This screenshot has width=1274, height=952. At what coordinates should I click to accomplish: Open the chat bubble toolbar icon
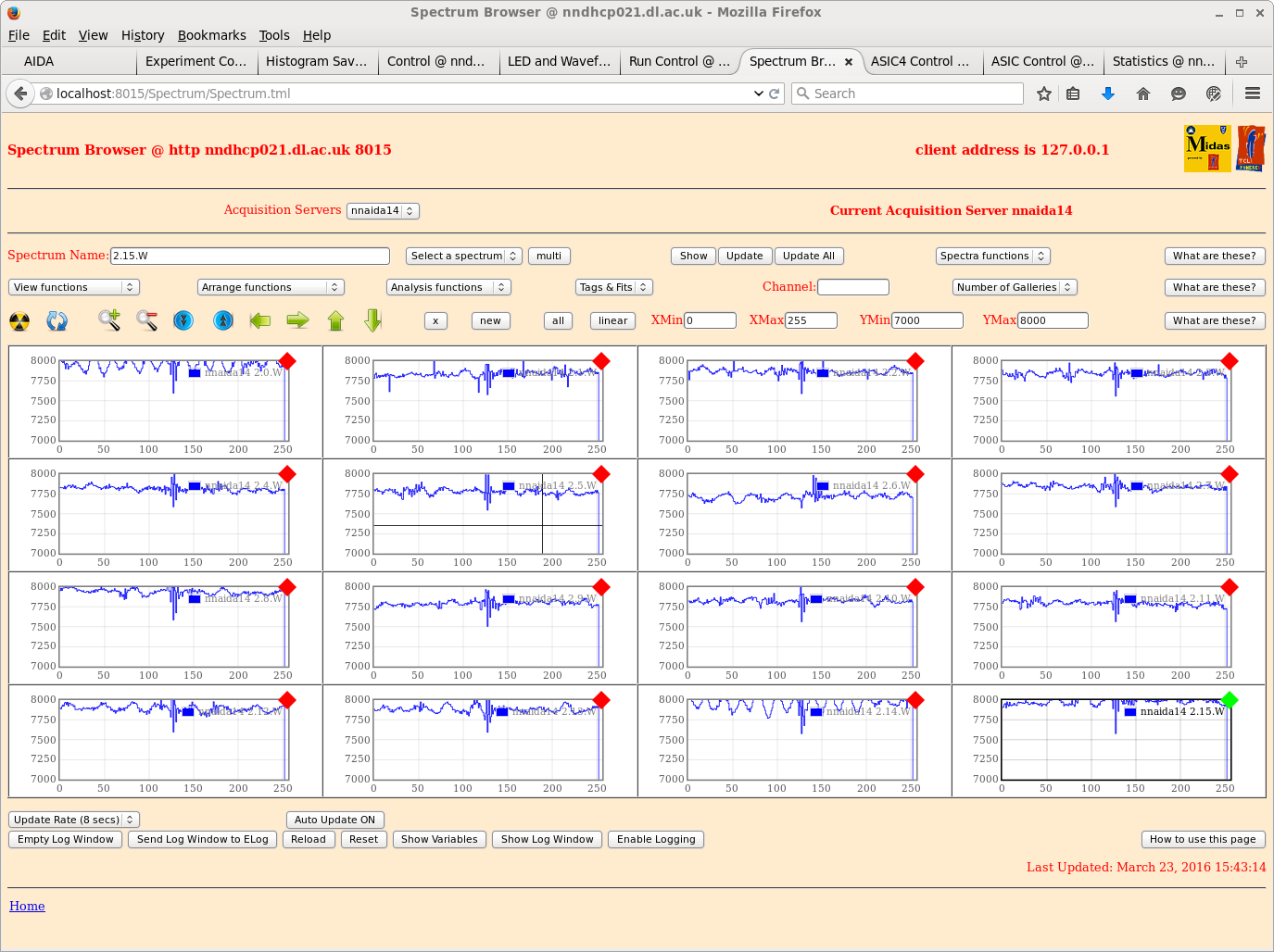pyautogui.click(x=1179, y=94)
